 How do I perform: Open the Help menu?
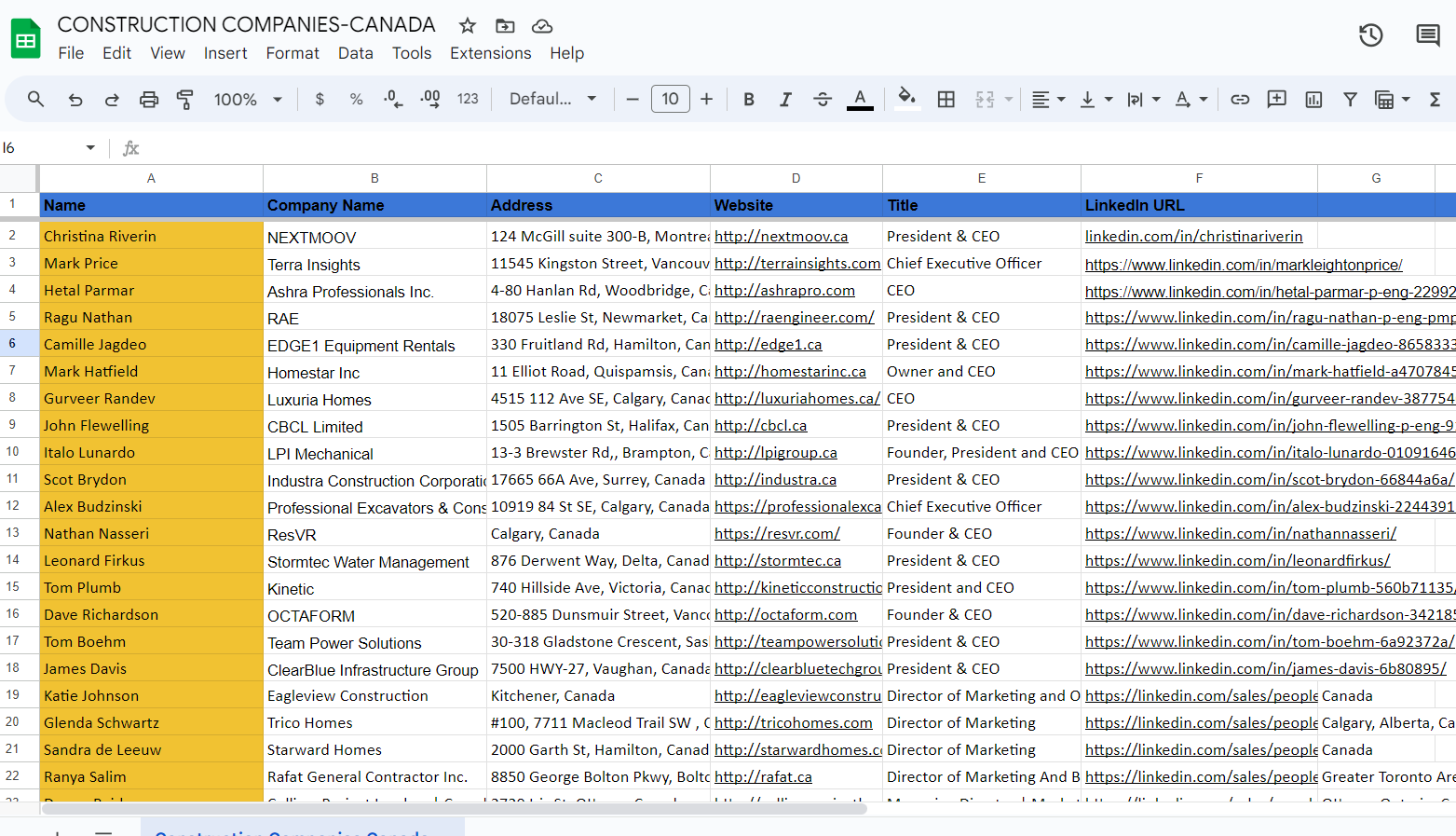[566, 53]
